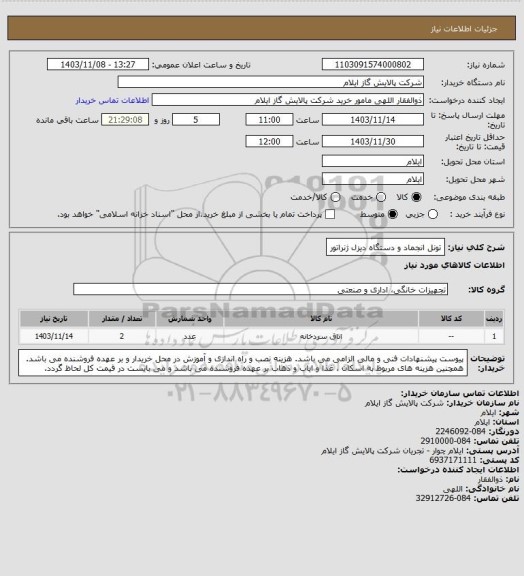Click the اطلاعات کالاهای مورد نیاز heading
Image resolution: width=524 pixels, height=576 pixels.
pos(455,265)
